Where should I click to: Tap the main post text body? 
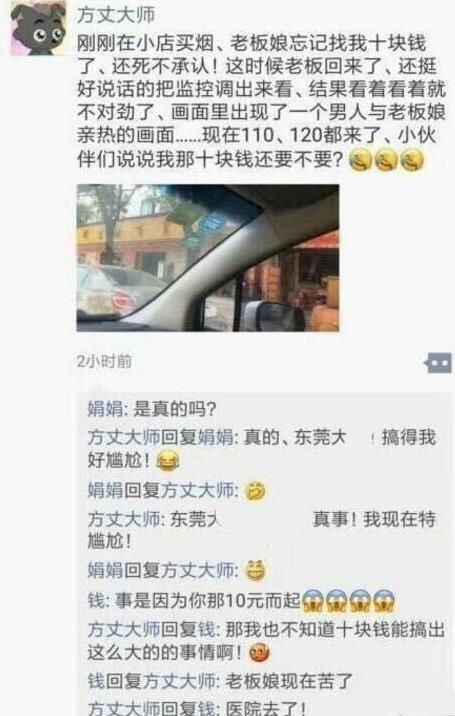(x=261, y=101)
